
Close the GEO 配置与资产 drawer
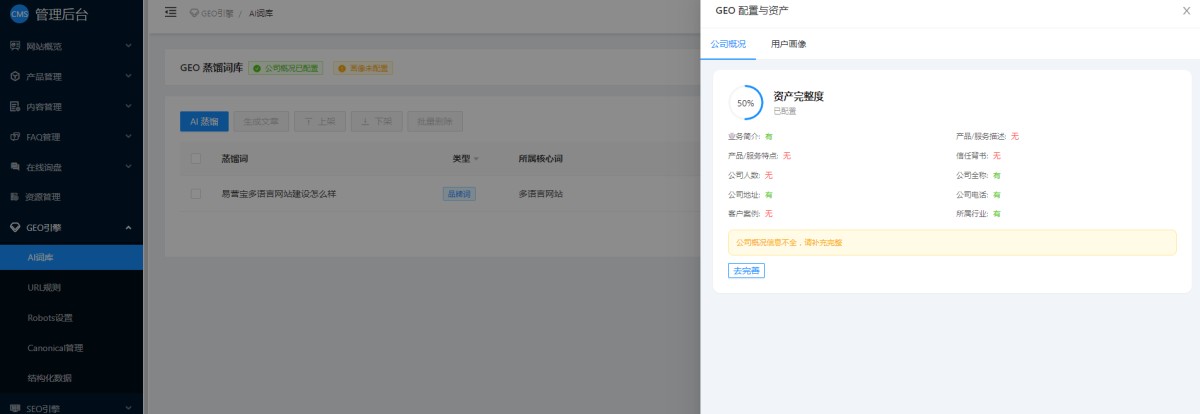click(x=1186, y=10)
